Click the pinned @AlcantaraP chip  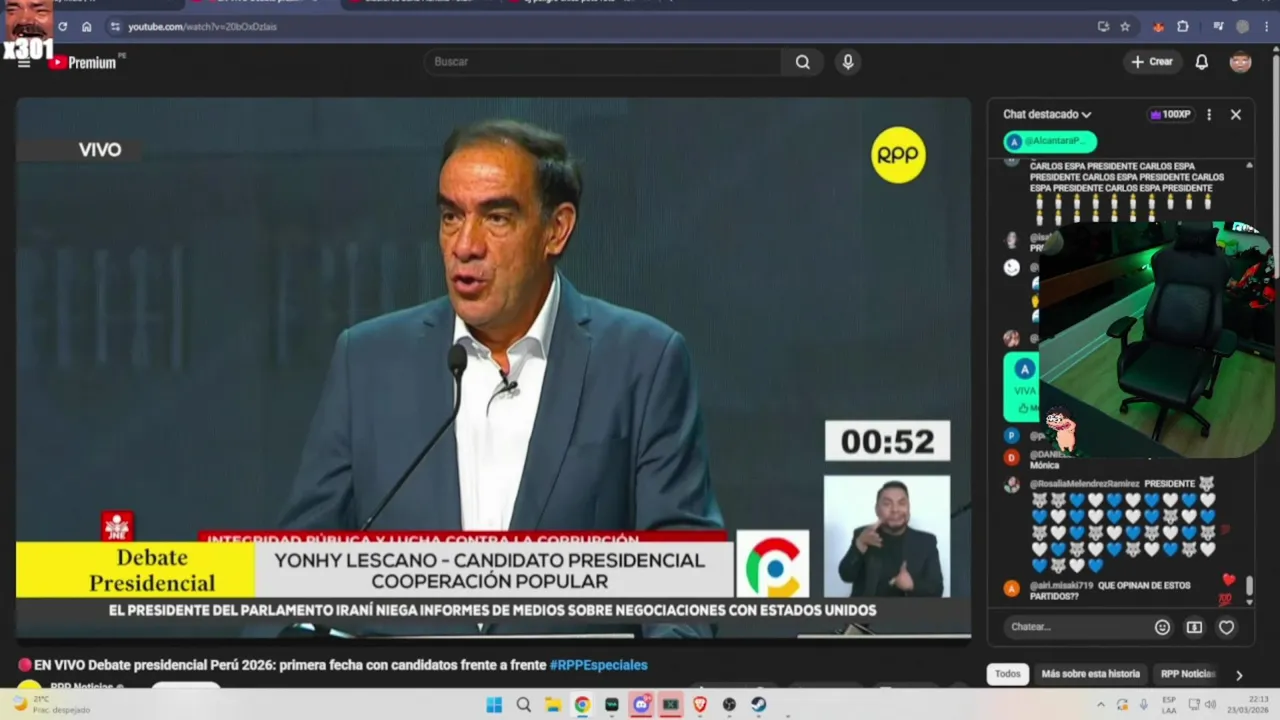tap(1050, 142)
